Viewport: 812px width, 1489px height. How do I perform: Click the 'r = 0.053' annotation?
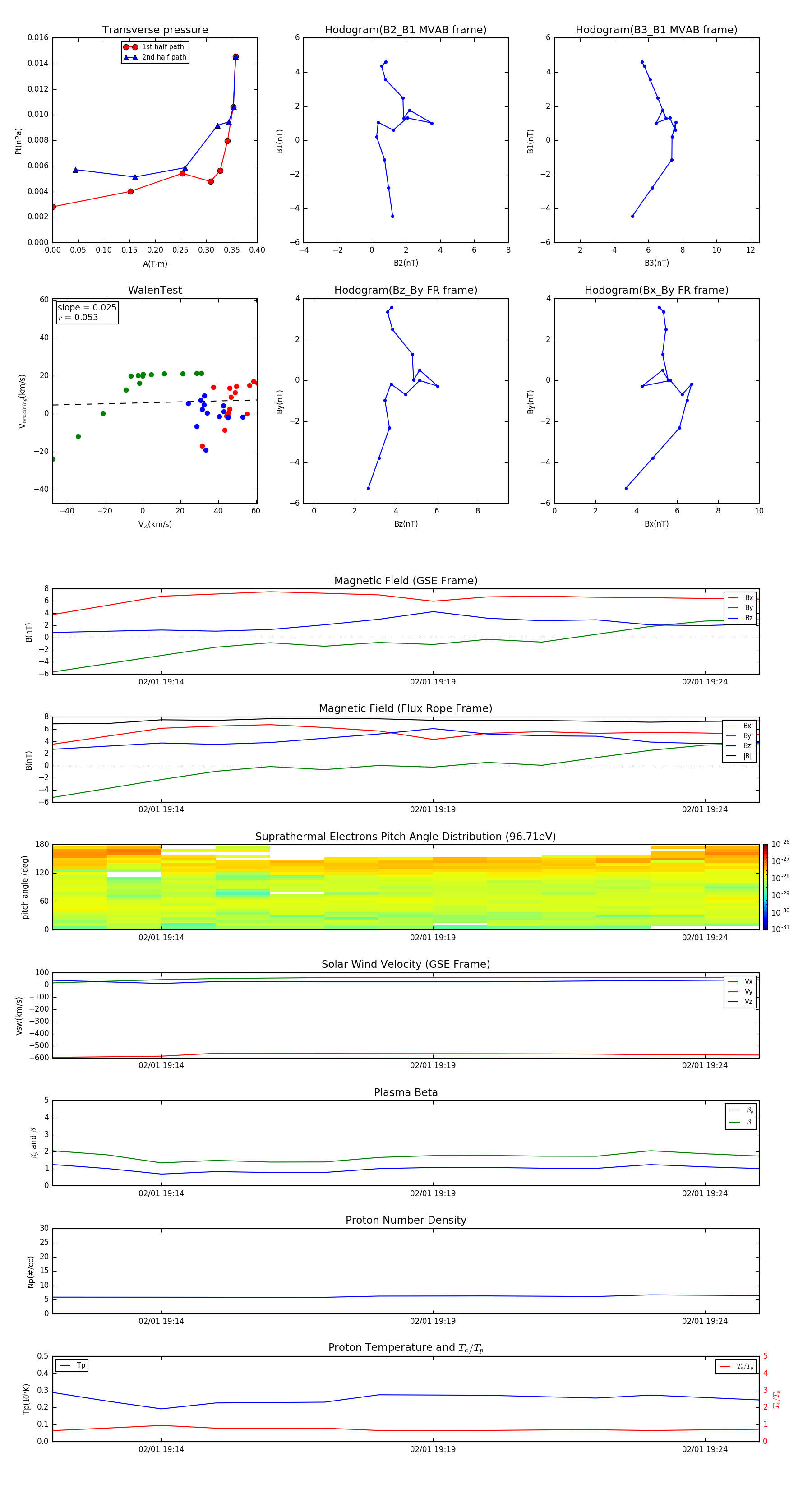[78, 317]
